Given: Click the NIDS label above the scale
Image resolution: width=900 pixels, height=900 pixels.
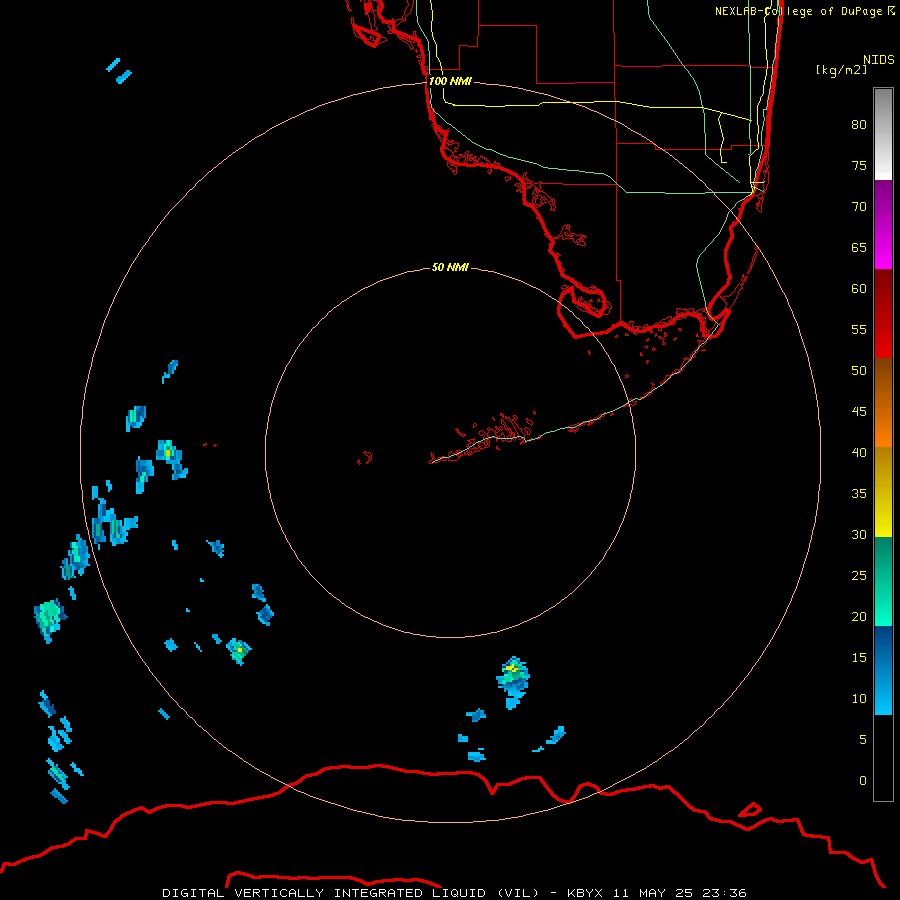Looking at the screenshot, I should coord(879,60).
